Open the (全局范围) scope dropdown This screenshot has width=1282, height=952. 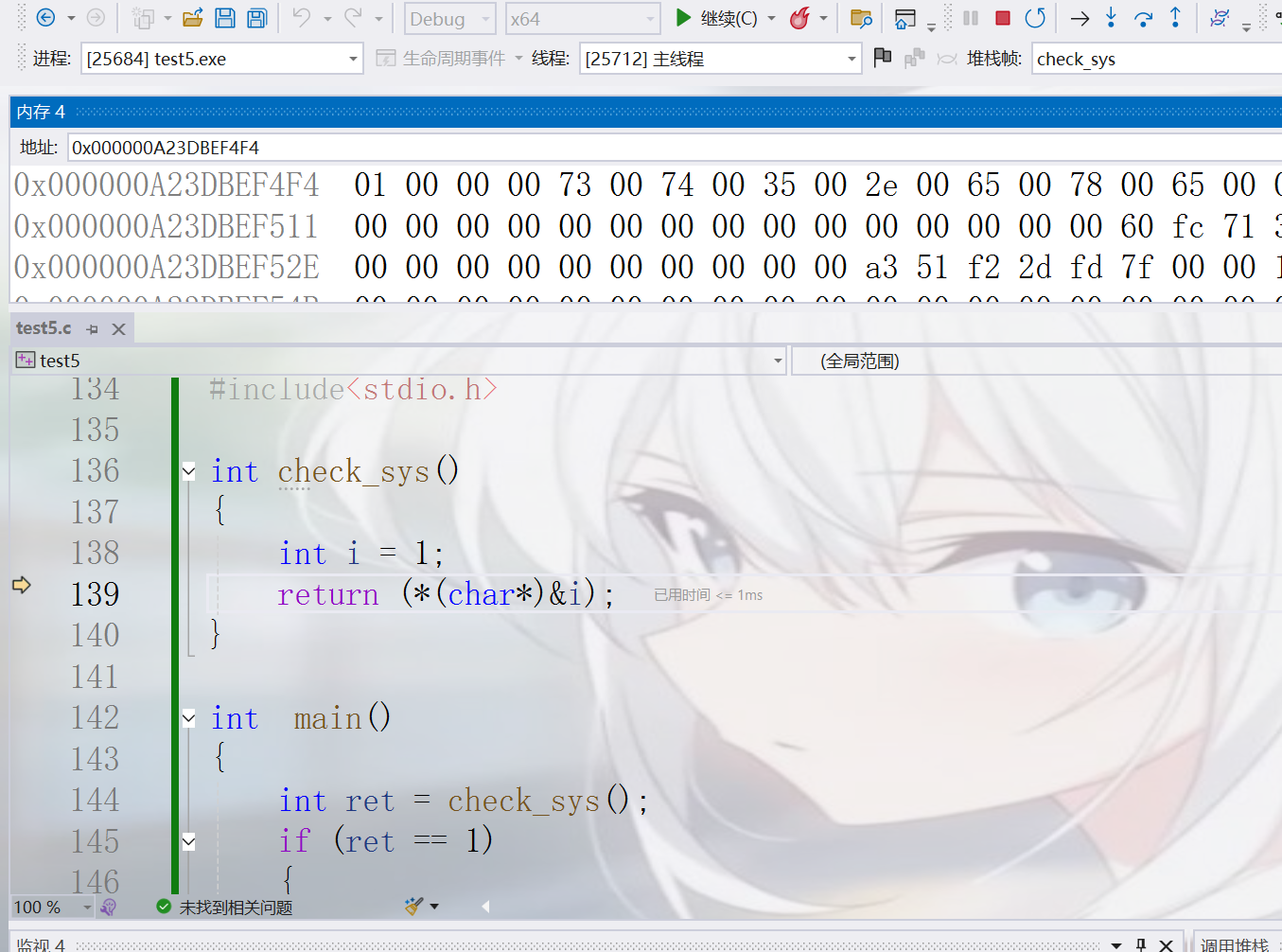coord(1037,361)
